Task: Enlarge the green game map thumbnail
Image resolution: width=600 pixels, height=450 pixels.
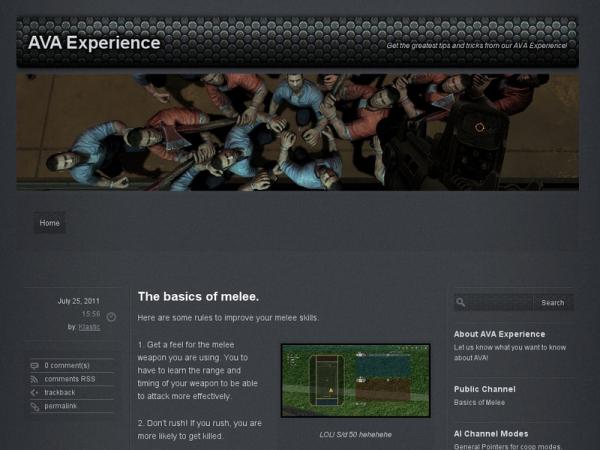Action: coord(355,380)
